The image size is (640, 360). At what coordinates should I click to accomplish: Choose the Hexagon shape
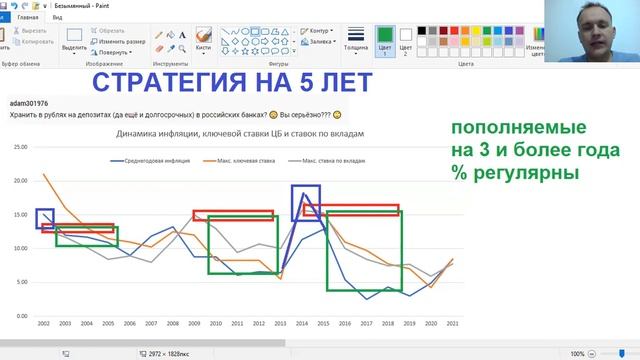point(255,41)
